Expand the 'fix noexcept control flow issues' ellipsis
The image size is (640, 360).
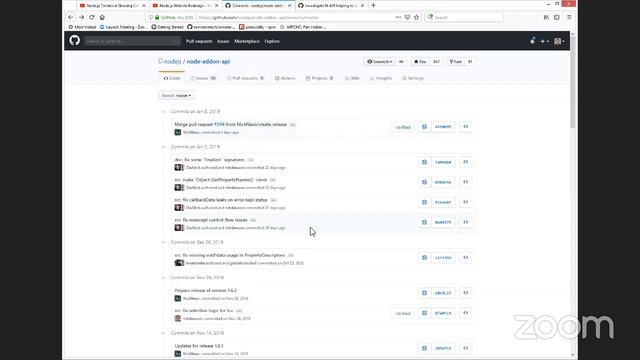pyautogui.click(x=253, y=220)
